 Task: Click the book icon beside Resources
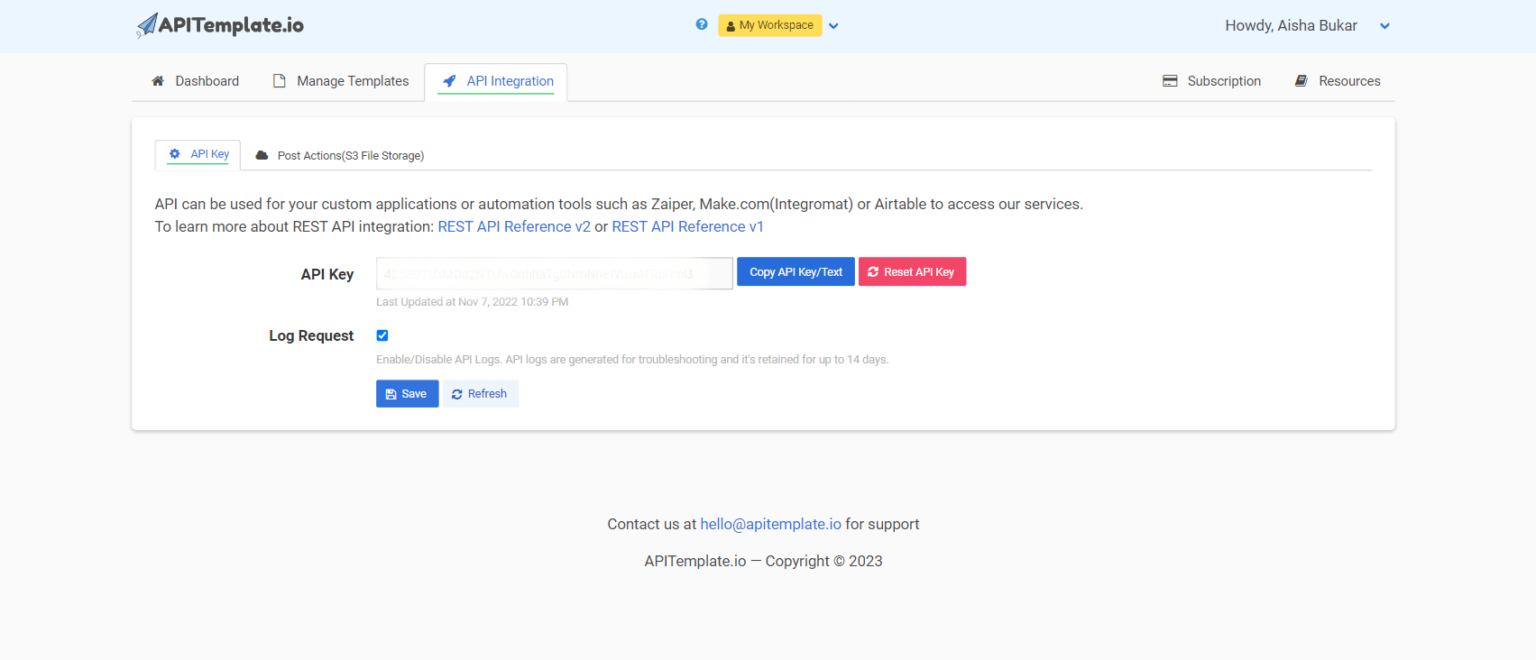pos(1301,81)
